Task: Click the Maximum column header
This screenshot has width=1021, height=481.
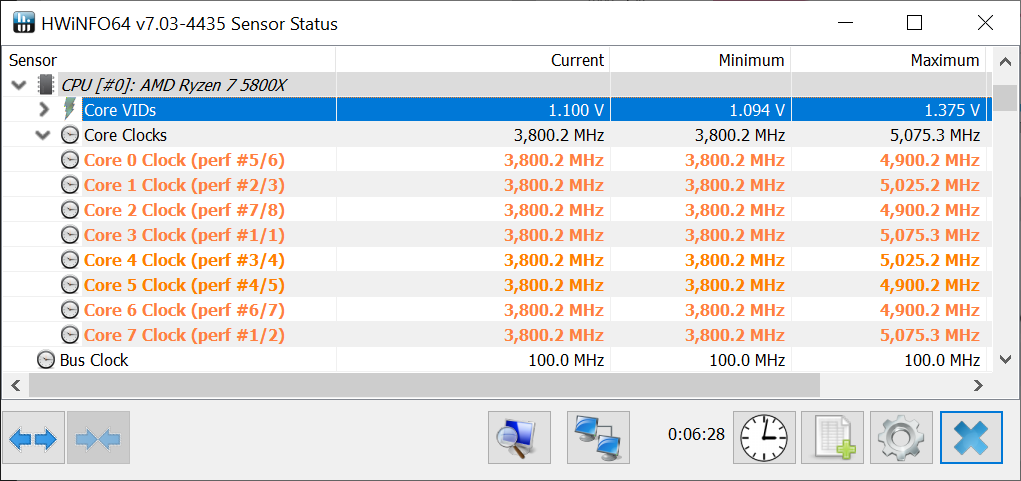Action: [888, 61]
